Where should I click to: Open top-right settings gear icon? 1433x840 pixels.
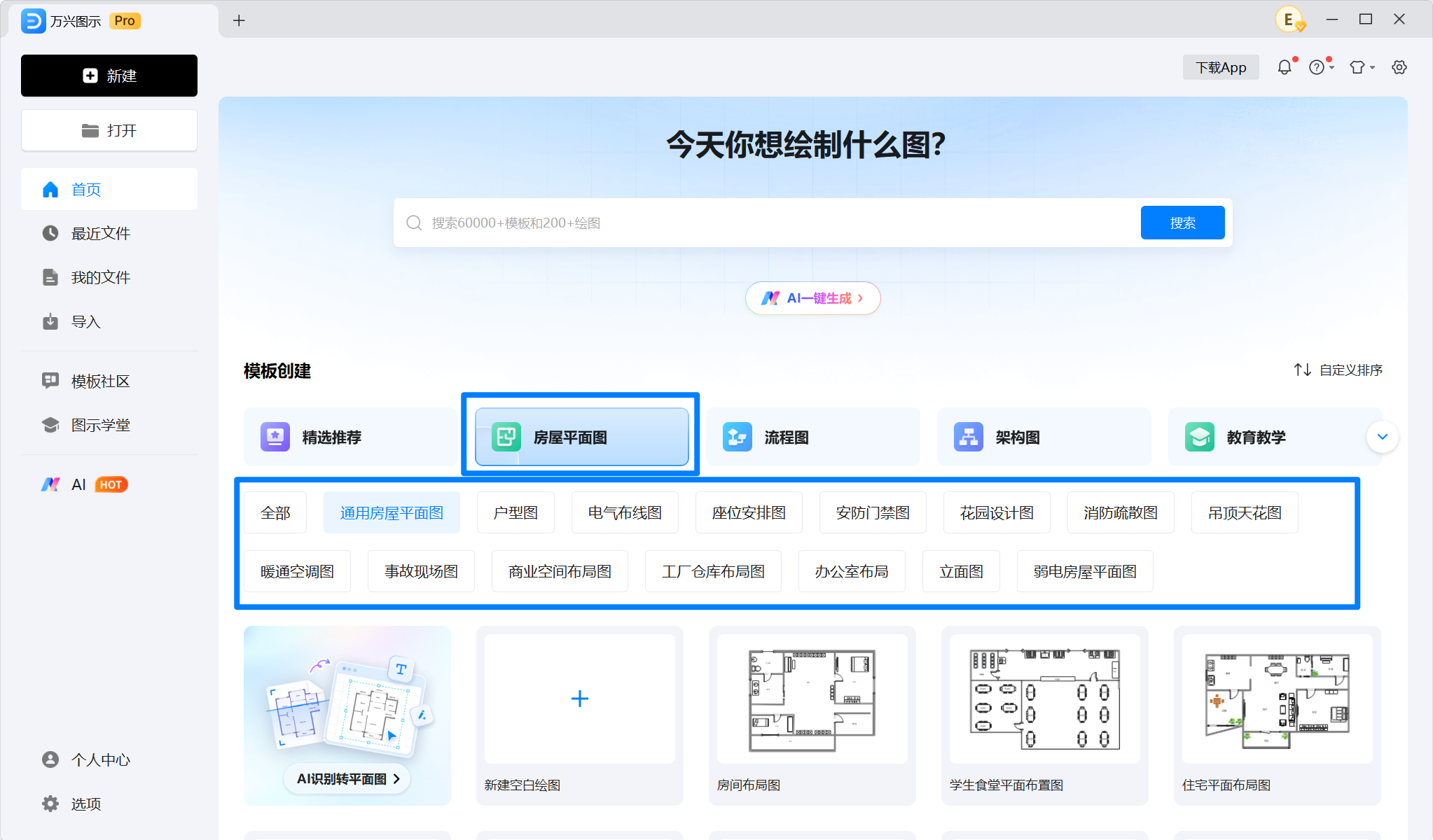(x=1399, y=67)
